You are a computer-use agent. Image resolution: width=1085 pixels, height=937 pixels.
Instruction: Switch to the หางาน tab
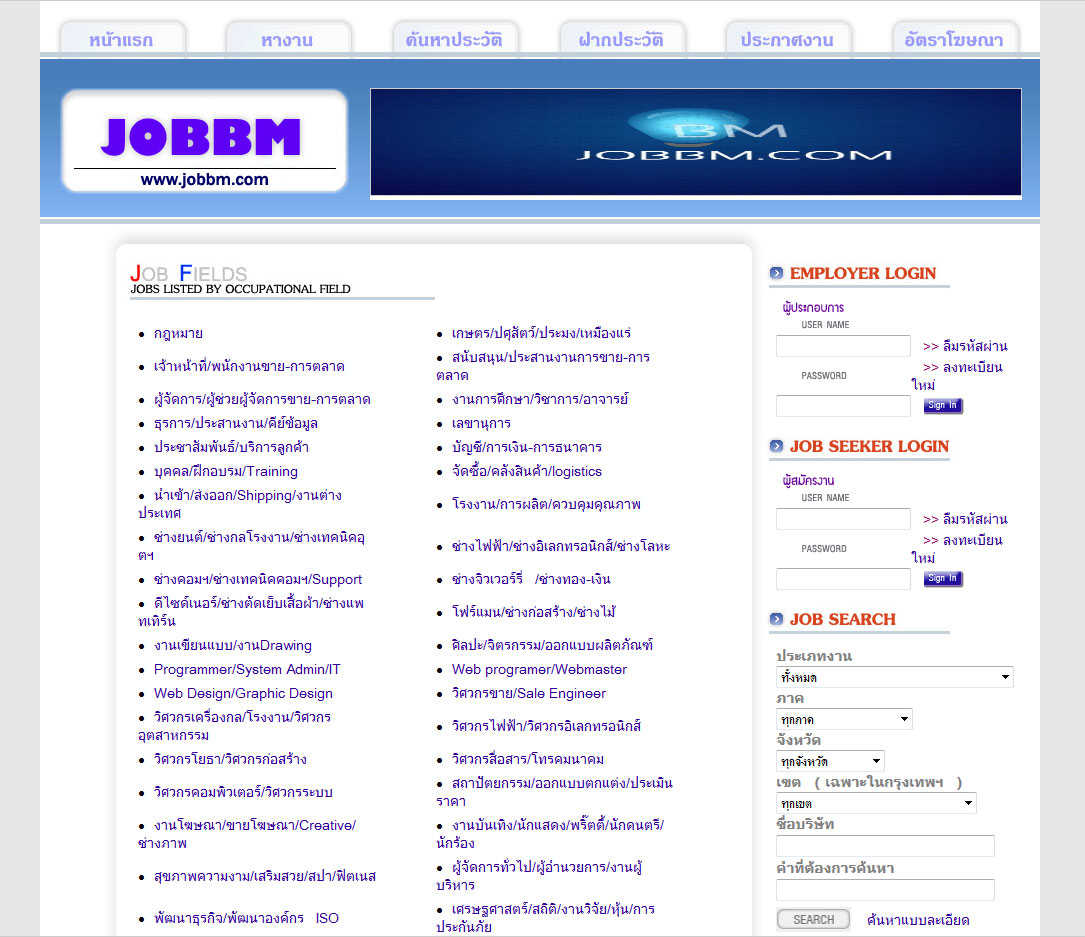click(x=288, y=40)
